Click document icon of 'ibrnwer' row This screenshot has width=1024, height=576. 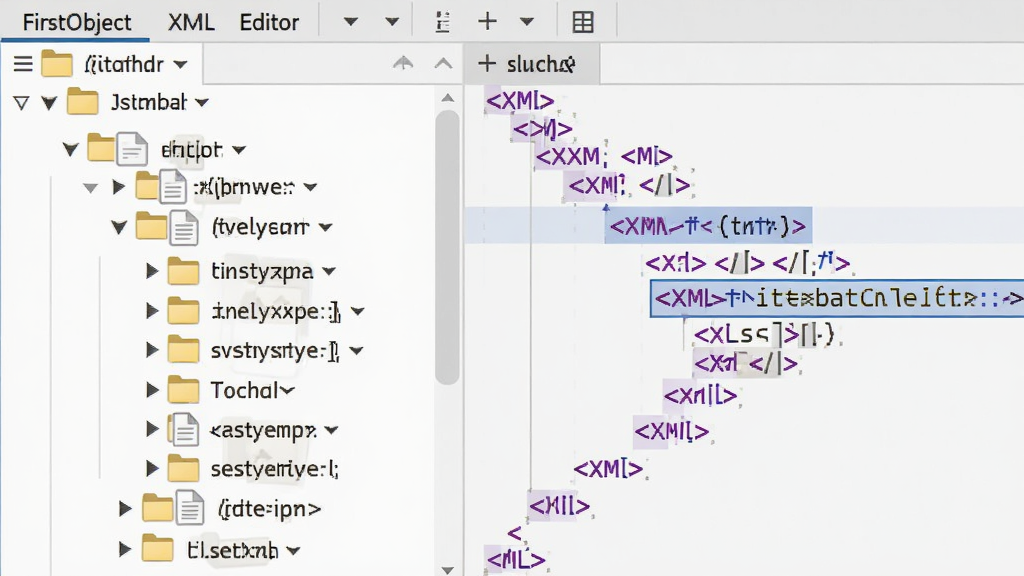pos(173,187)
